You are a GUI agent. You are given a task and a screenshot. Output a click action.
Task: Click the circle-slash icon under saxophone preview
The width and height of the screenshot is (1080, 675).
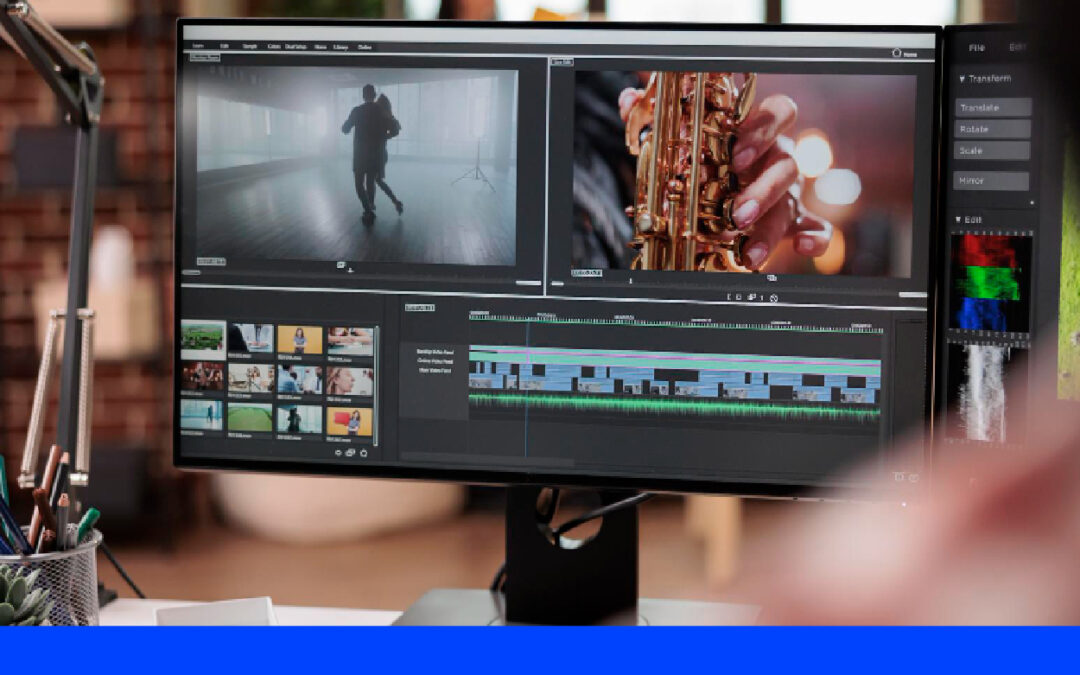click(773, 298)
